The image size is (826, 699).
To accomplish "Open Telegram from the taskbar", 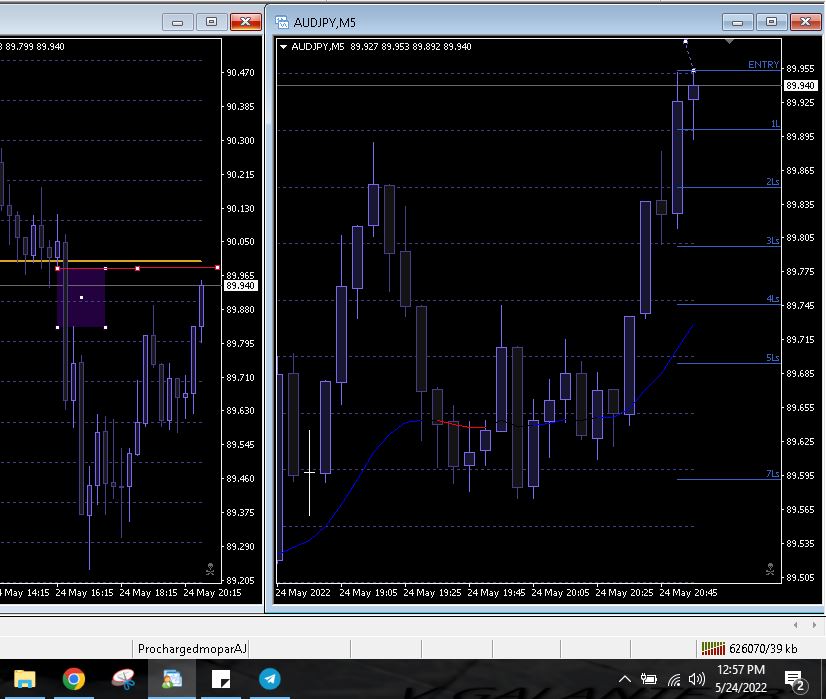I will coord(270,679).
